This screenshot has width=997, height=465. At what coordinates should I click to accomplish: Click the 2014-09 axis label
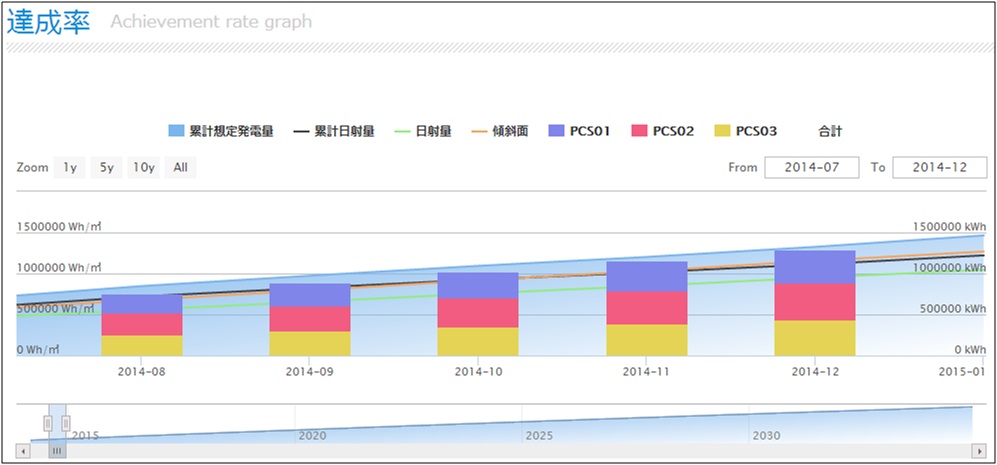pos(310,372)
